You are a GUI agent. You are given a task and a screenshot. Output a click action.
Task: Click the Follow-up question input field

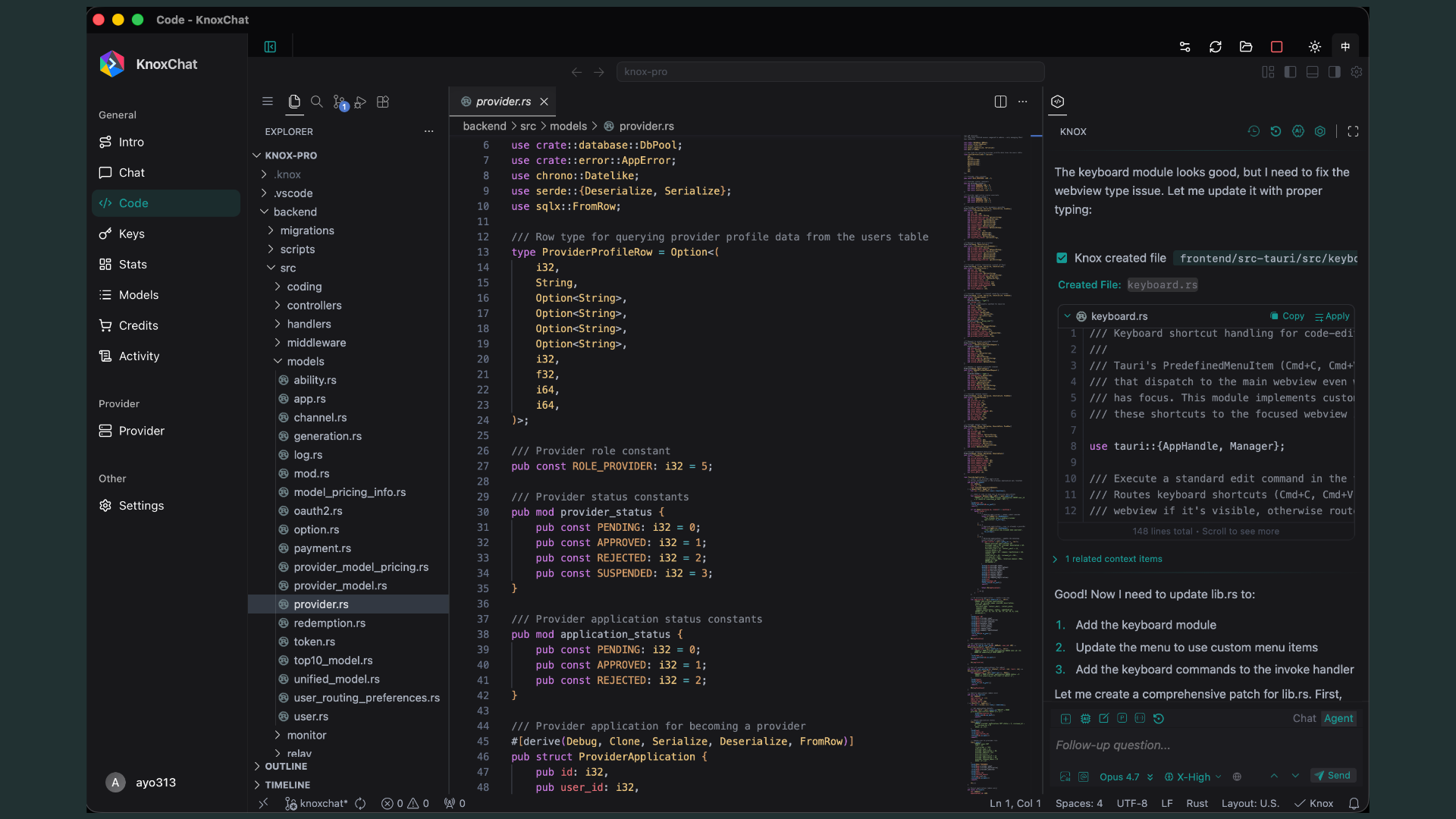pyautogui.click(x=1204, y=745)
